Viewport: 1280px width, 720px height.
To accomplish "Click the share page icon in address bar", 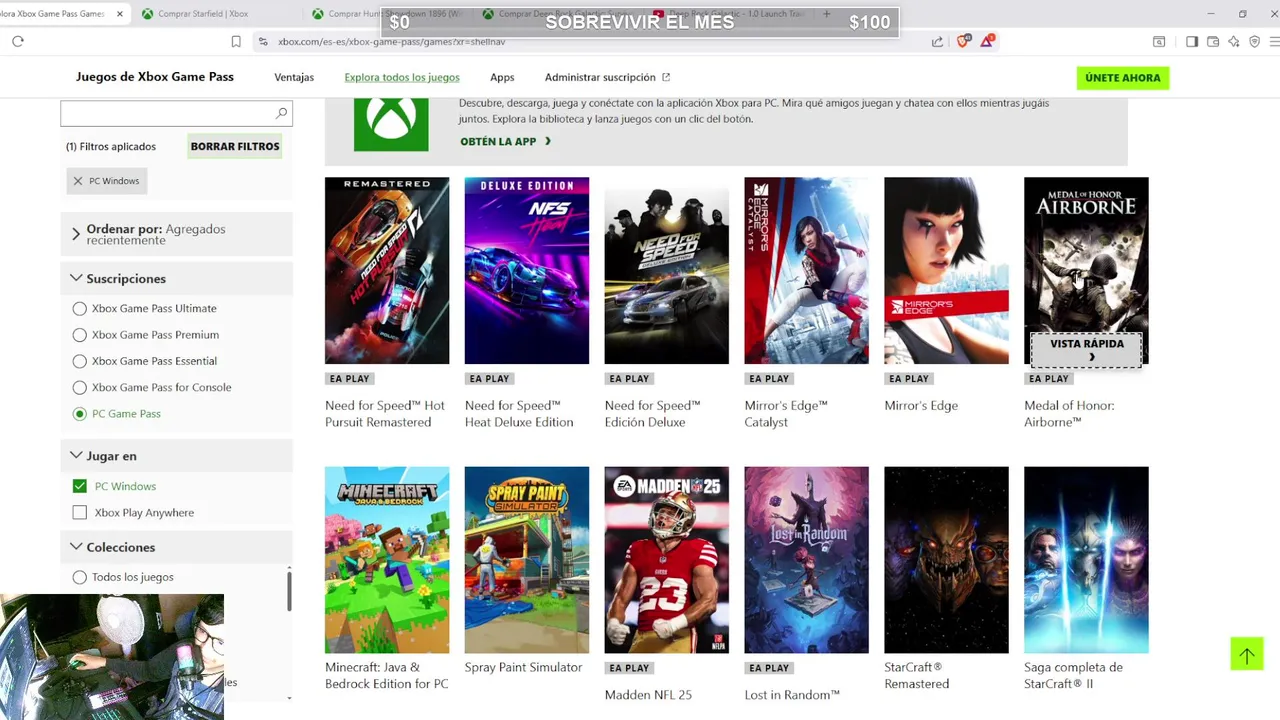I will tap(937, 41).
